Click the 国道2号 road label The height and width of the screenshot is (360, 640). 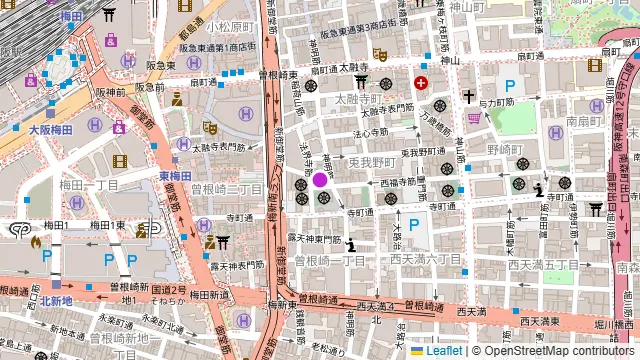(x=169, y=290)
